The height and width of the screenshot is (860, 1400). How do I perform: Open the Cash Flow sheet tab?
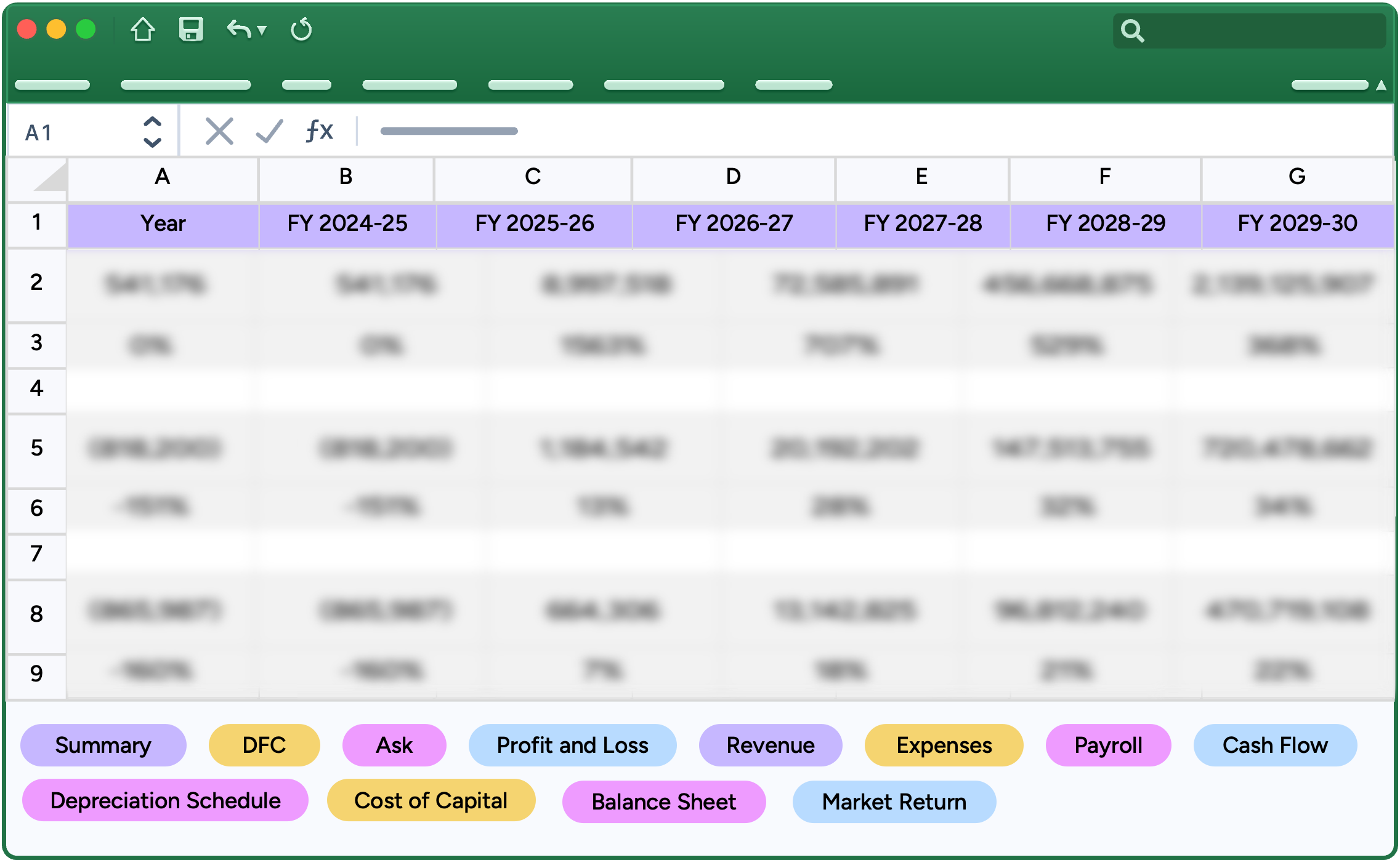point(1274,745)
